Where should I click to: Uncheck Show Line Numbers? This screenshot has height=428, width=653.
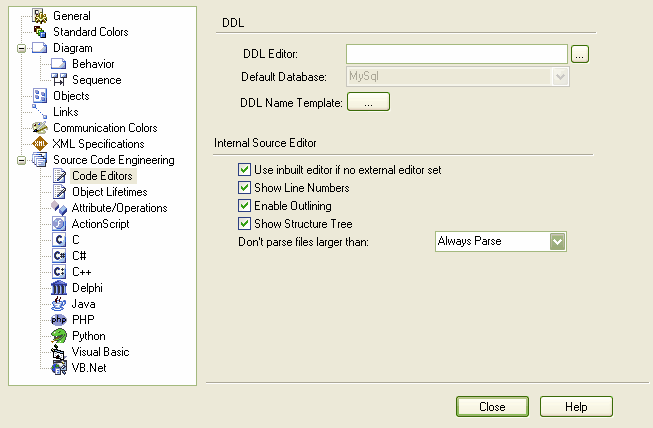[x=244, y=188]
